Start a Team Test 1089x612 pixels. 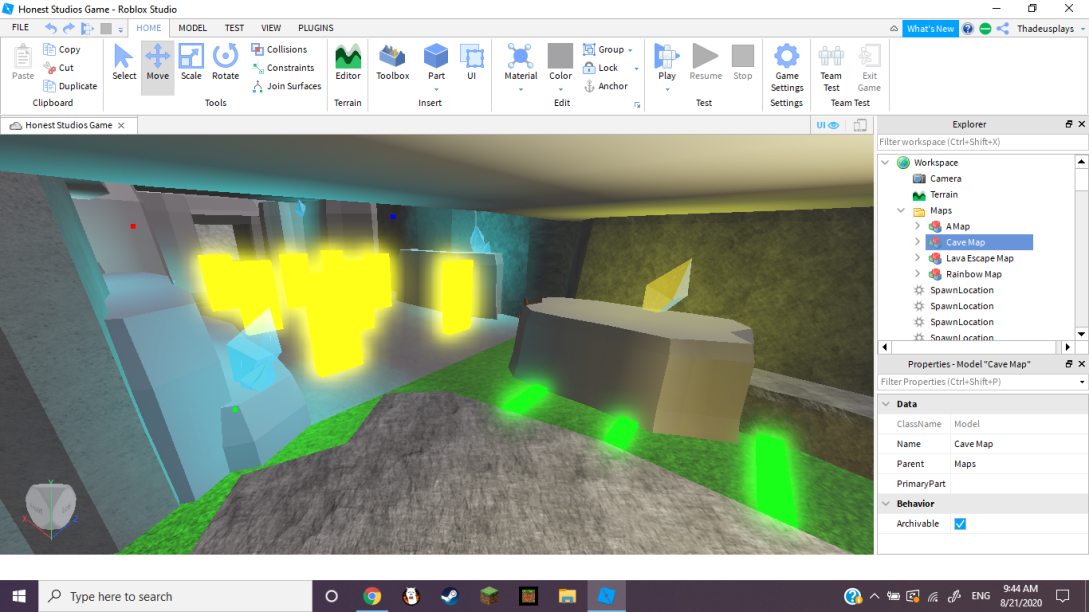[x=831, y=68]
